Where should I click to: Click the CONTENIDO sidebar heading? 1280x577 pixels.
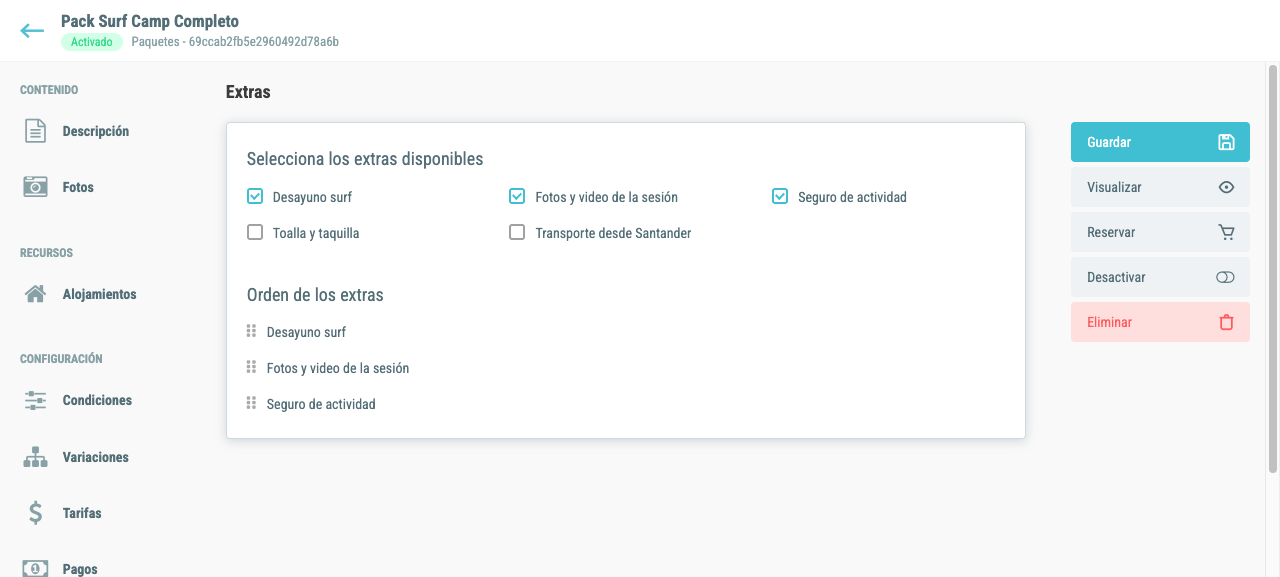point(49,90)
